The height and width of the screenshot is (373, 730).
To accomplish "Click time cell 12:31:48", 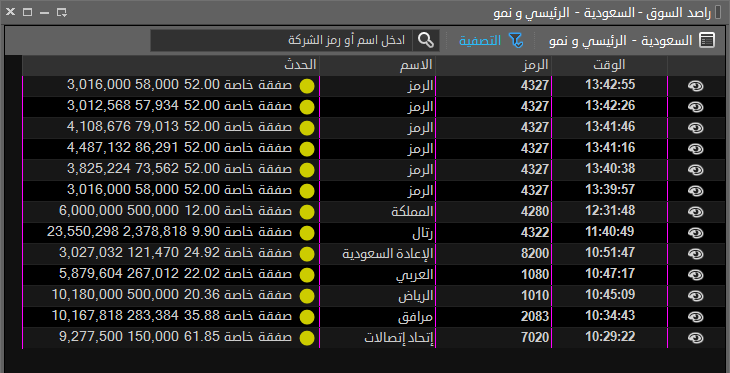I will 610,211.
